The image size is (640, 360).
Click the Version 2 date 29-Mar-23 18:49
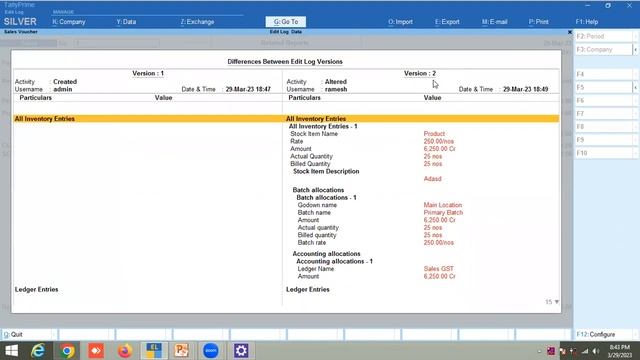(525, 89)
